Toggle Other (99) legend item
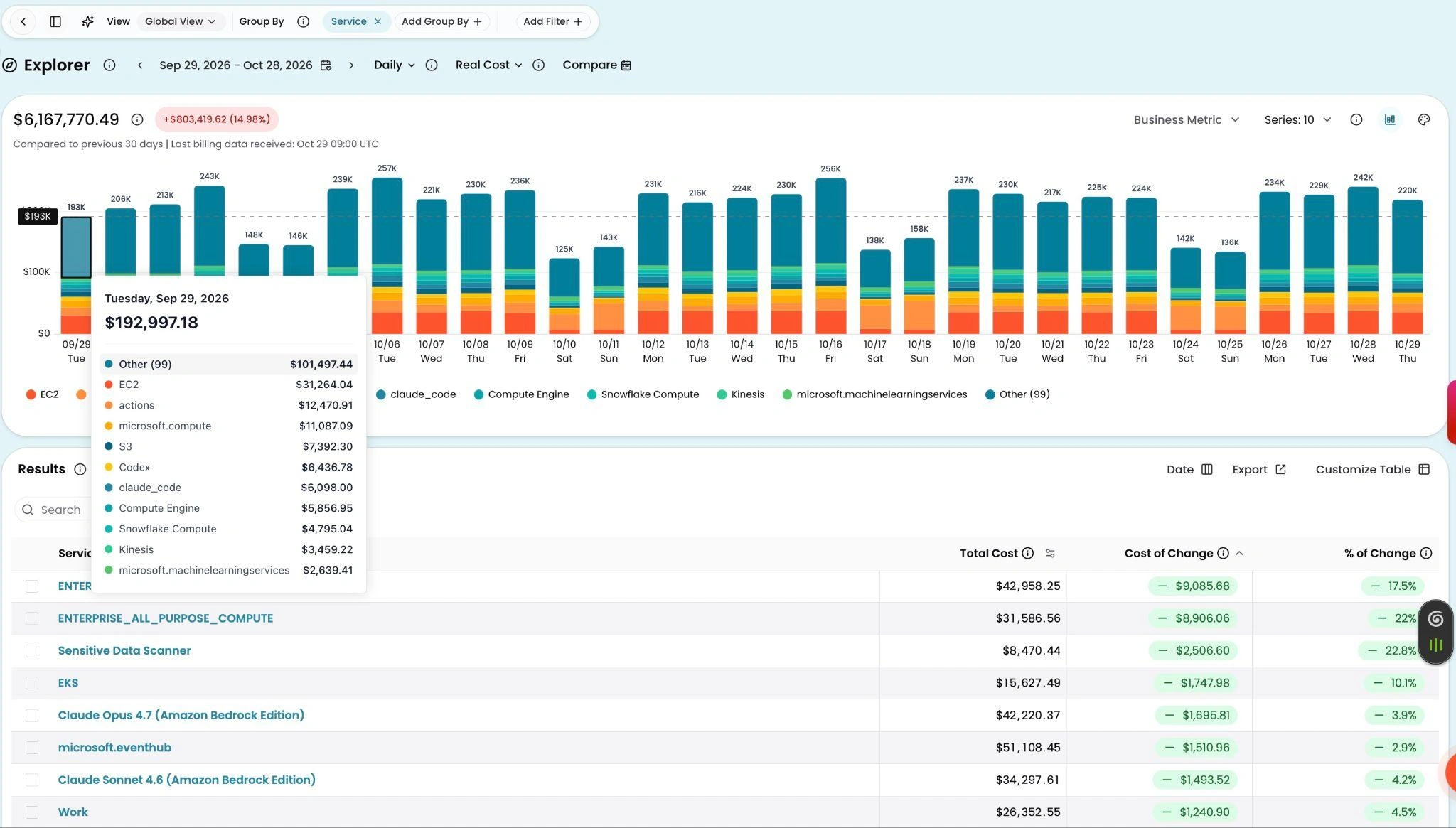Screen dimensions: 1456x828 pos(1017,394)
